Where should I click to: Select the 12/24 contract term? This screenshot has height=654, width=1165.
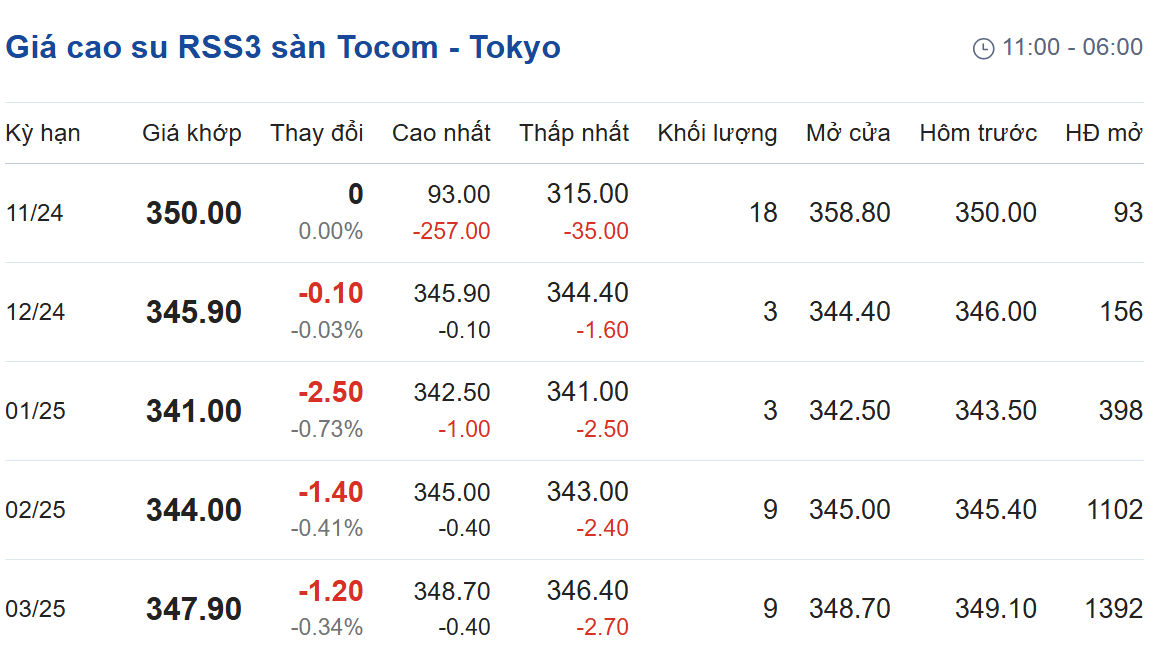click(x=35, y=311)
